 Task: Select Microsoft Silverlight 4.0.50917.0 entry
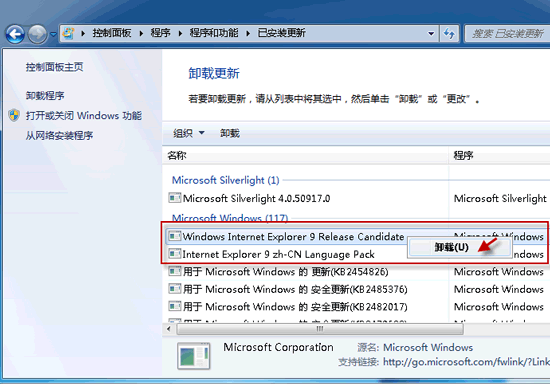(x=256, y=198)
